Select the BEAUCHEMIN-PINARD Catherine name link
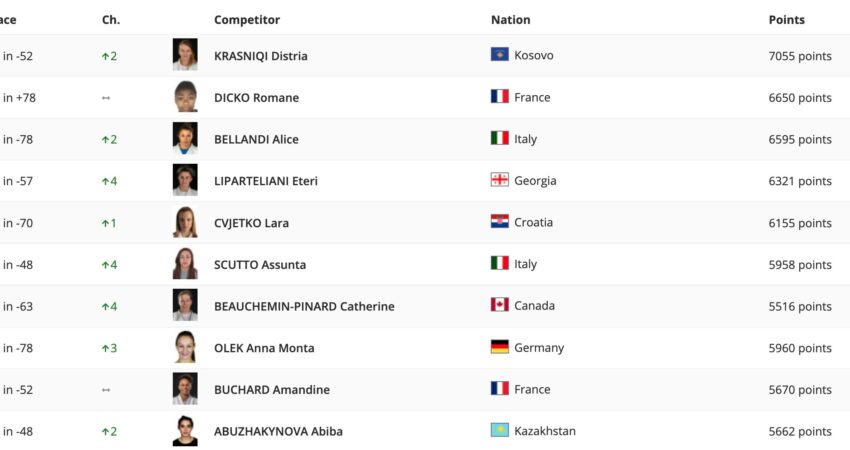 click(x=304, y=306)
